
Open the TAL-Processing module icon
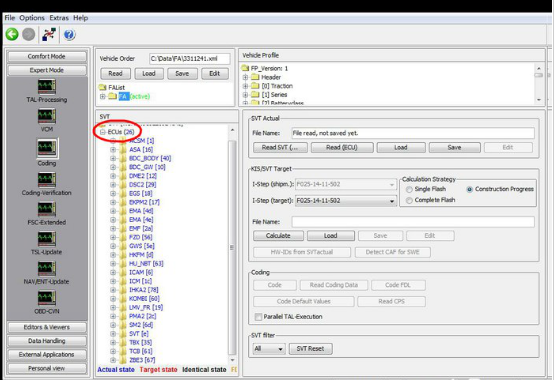[47, 87]
